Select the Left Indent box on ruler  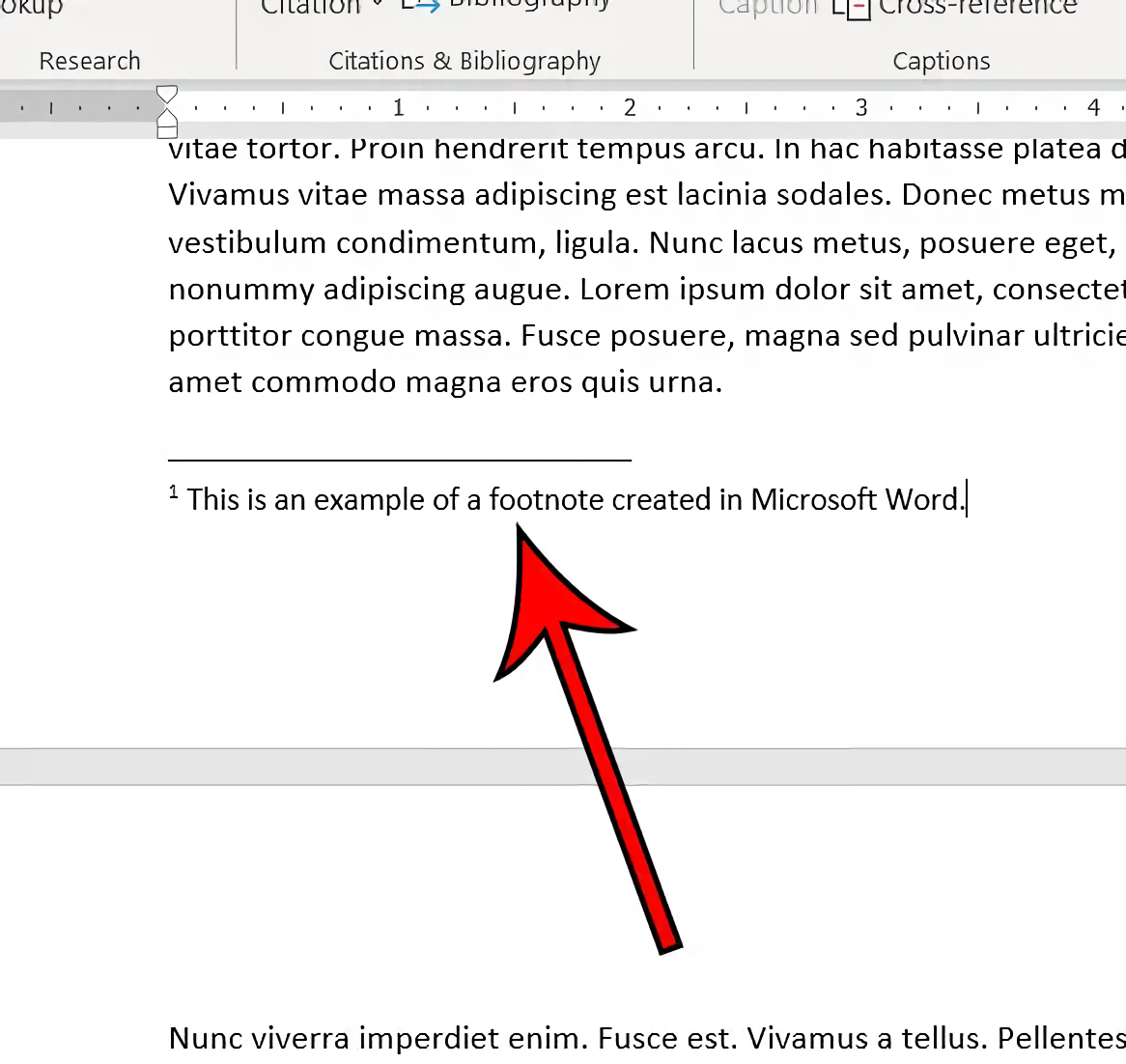167,131
